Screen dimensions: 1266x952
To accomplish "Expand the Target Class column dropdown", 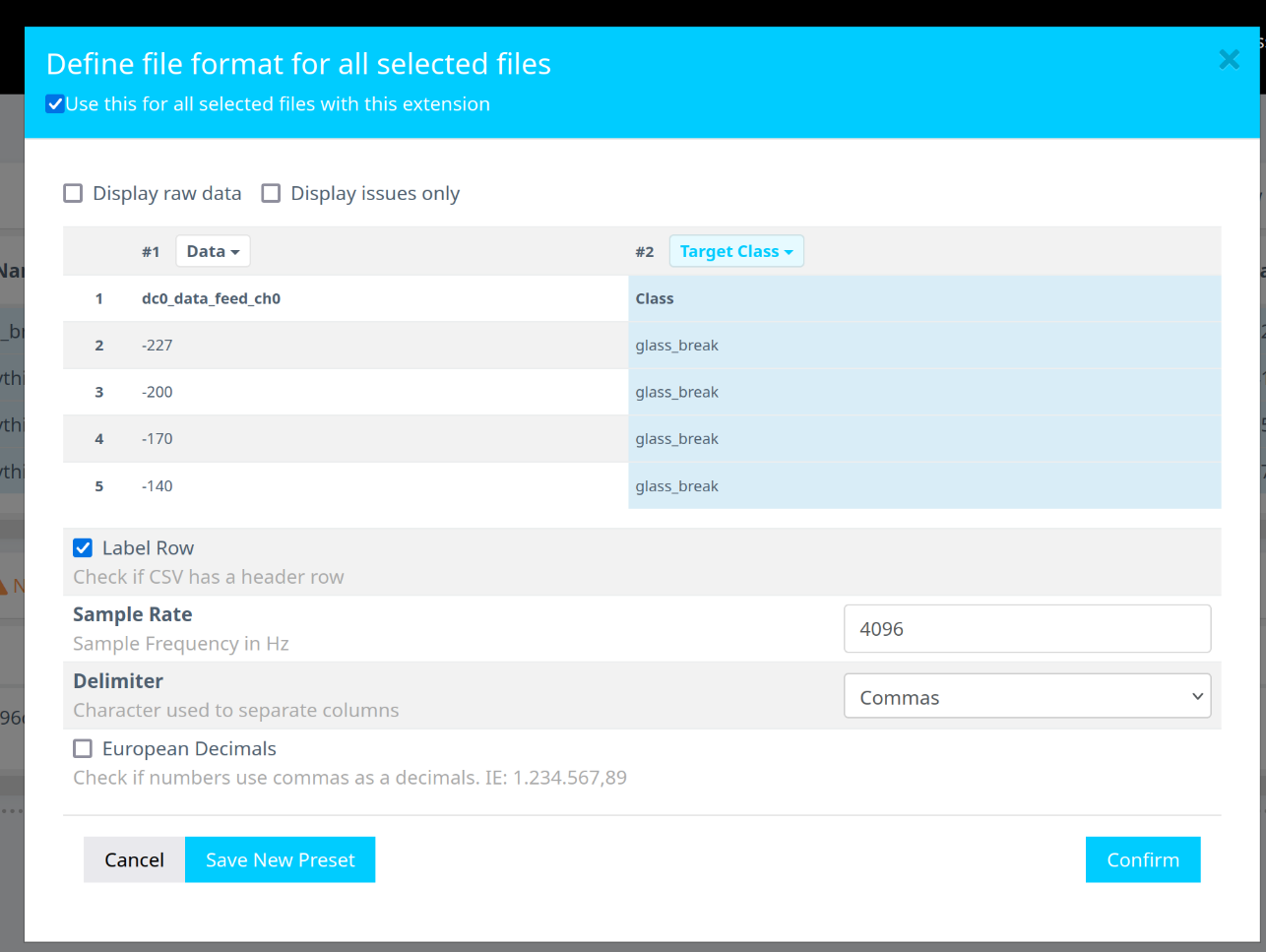I will 736,251.
